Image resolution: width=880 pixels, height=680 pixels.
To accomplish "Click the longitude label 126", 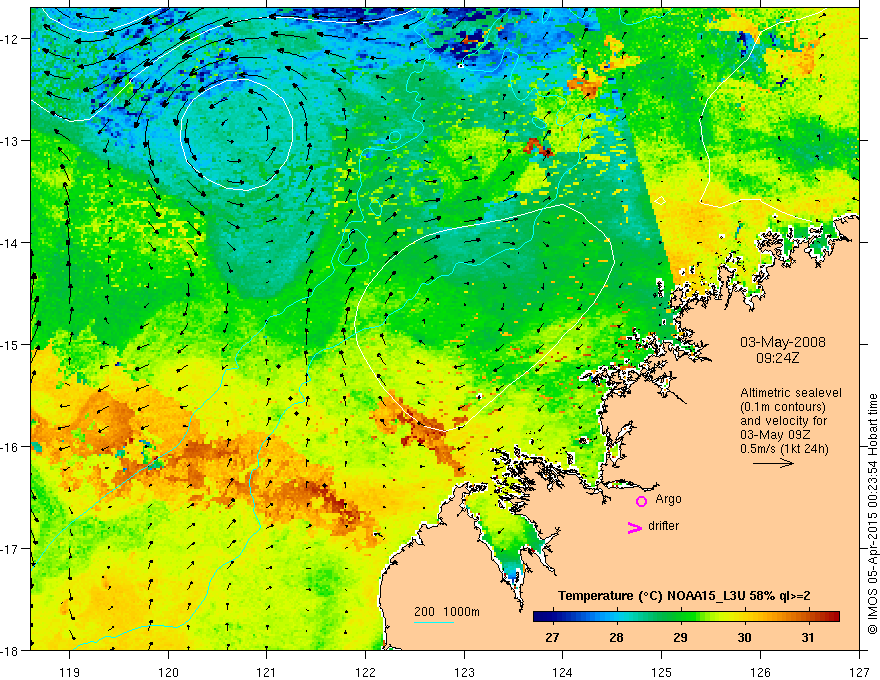I will 760,672.
